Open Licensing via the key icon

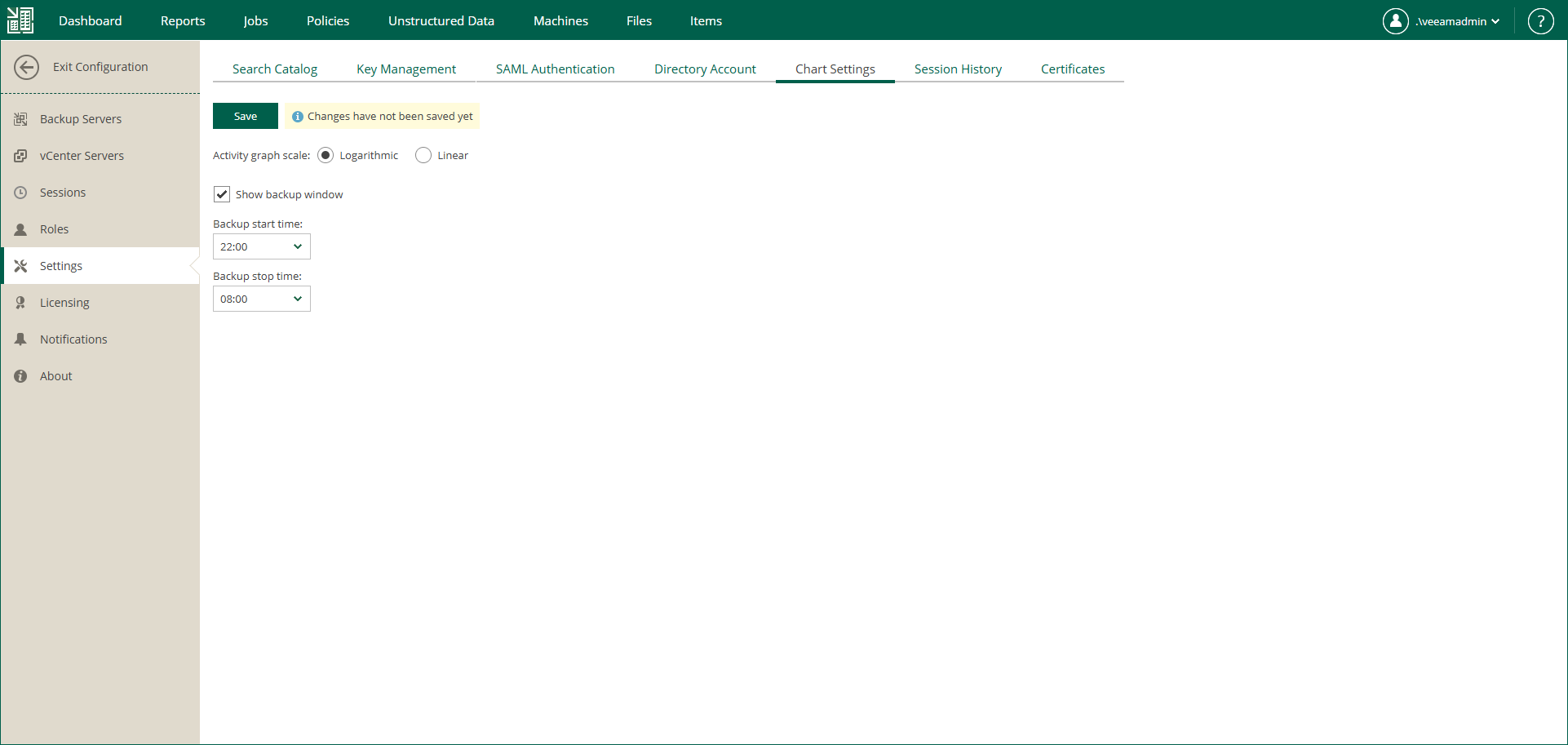21,302
